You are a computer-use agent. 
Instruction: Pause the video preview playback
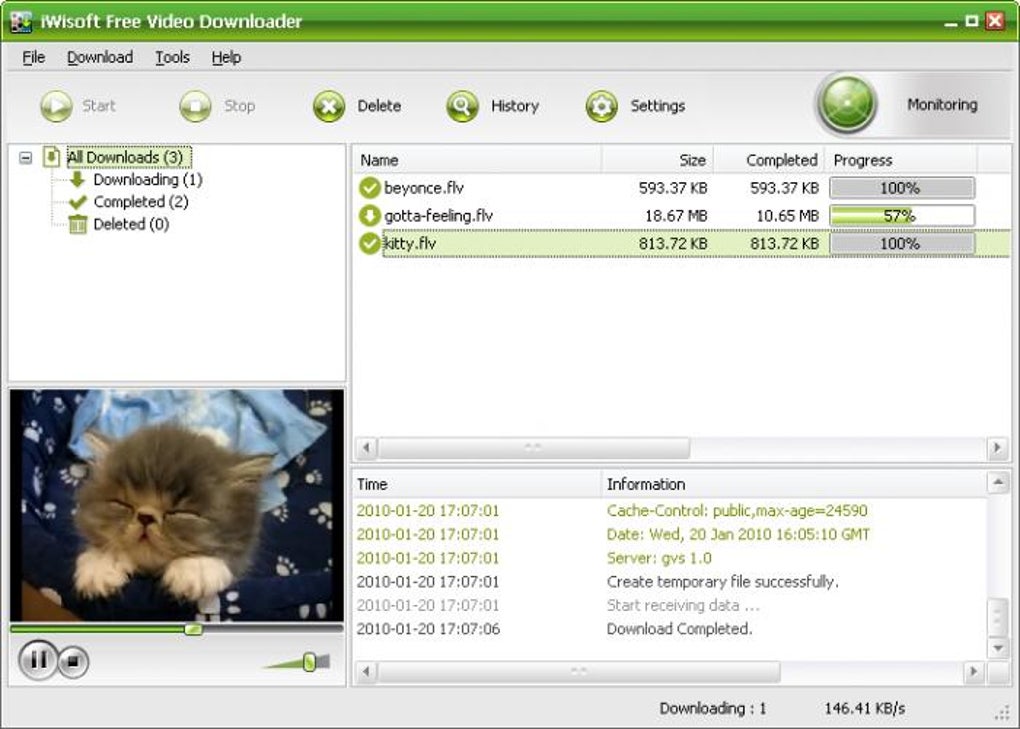pyautogui.click(x=38, y=660)
